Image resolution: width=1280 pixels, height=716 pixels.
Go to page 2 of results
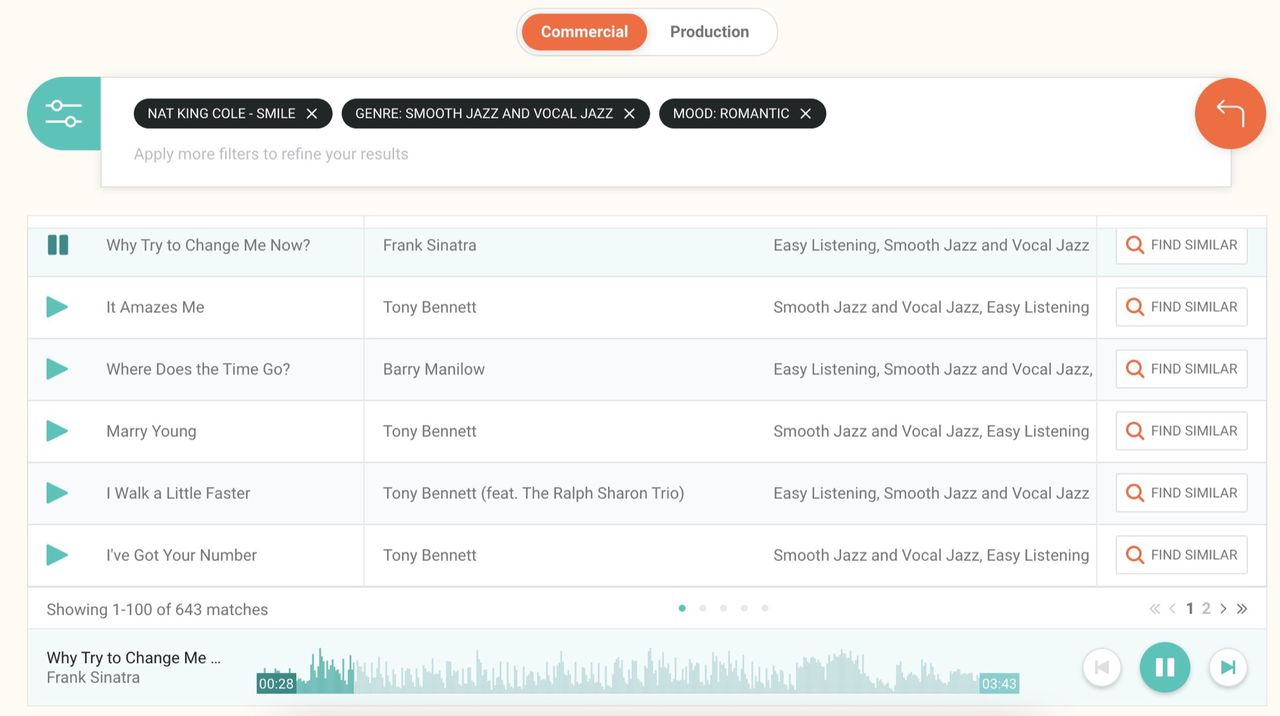point(1205,607)
